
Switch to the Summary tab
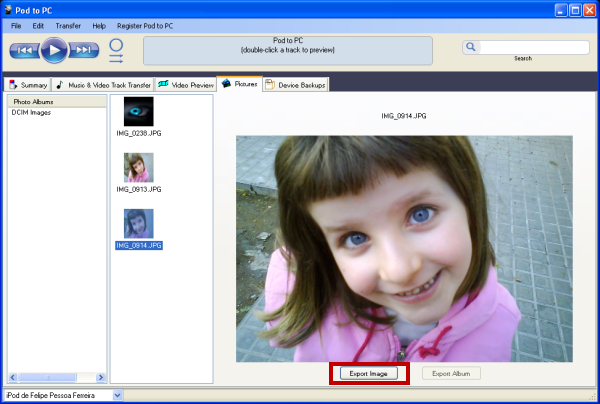click(x=28, y=86)
